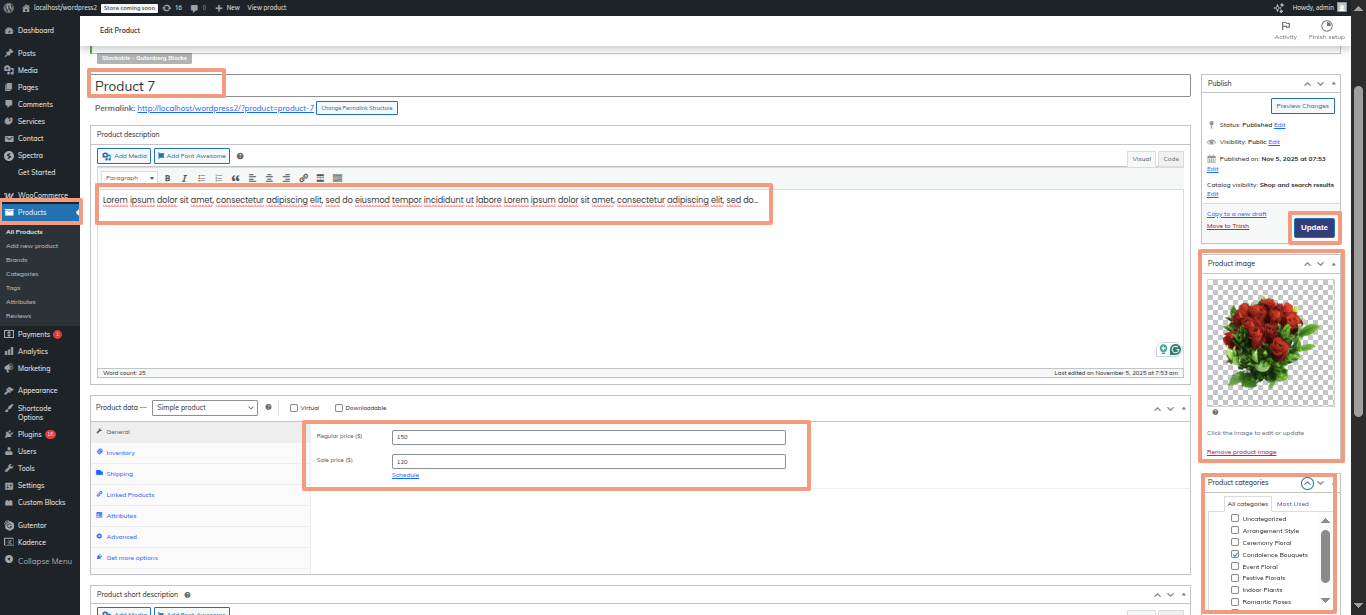Uncheck the Condolence Bouquets category

point(1235,554)
